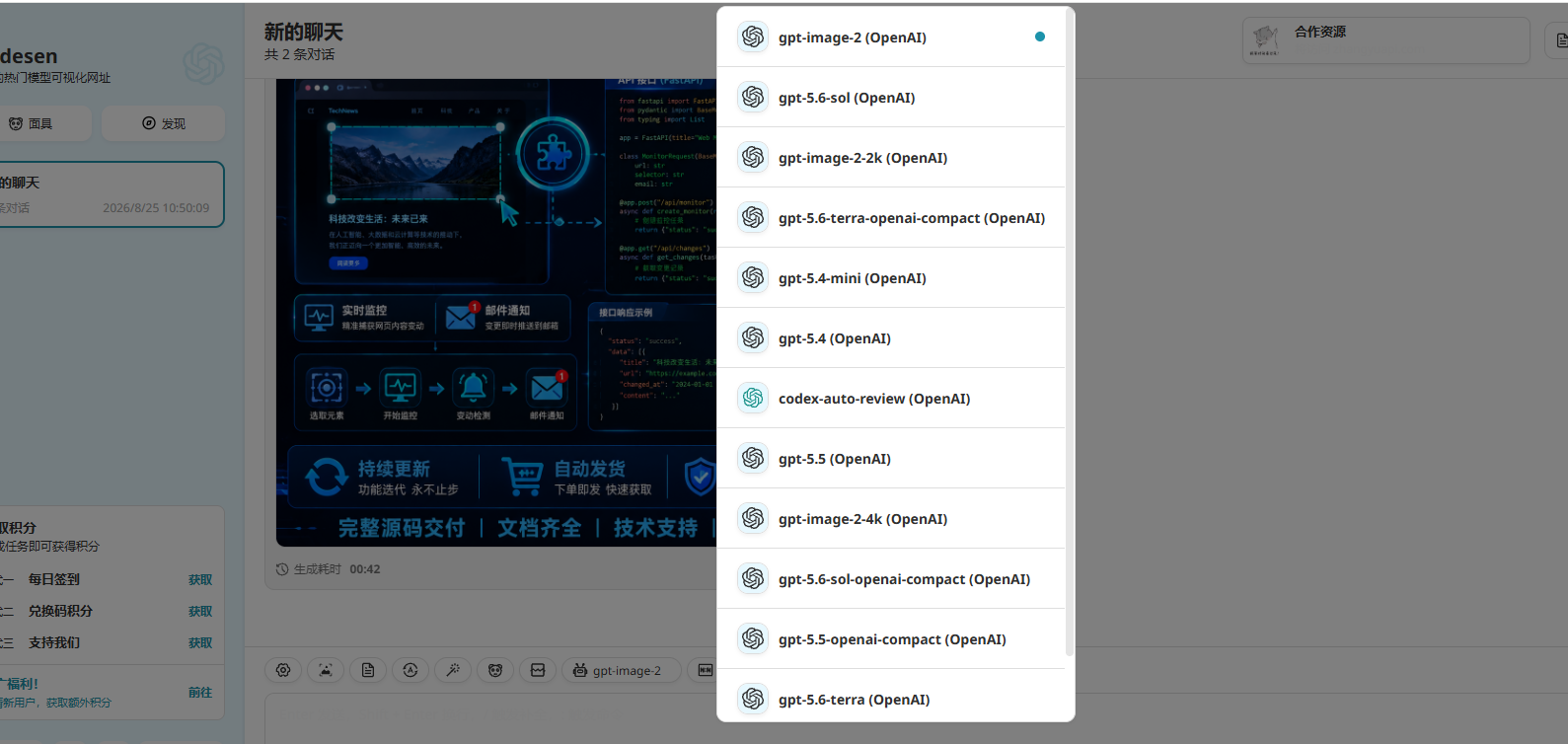Click the 合作资源 card logo image

(x=1265, y=40)
